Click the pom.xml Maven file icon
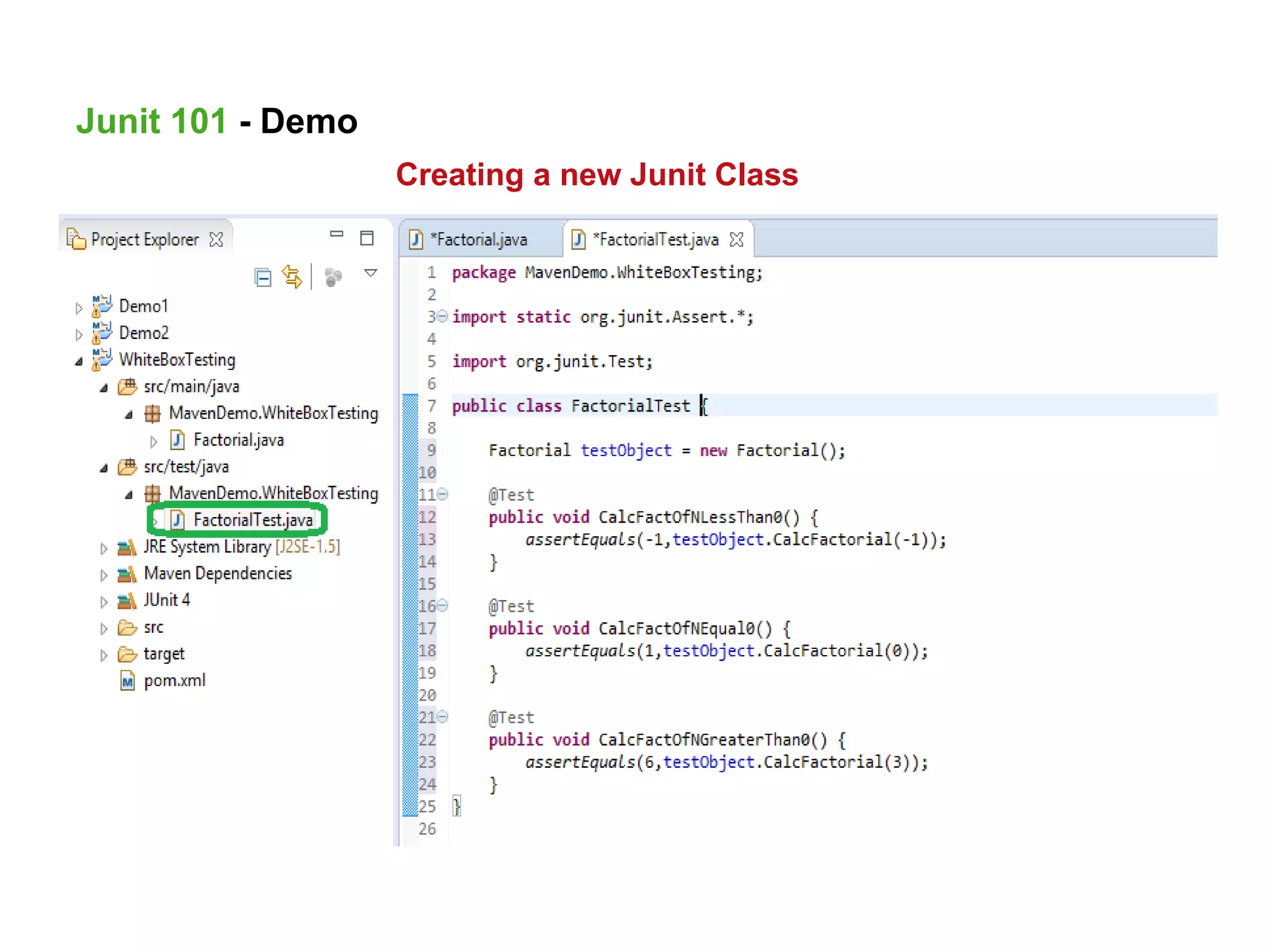Screen dimensions: 1270x952 tap(128, 681)
